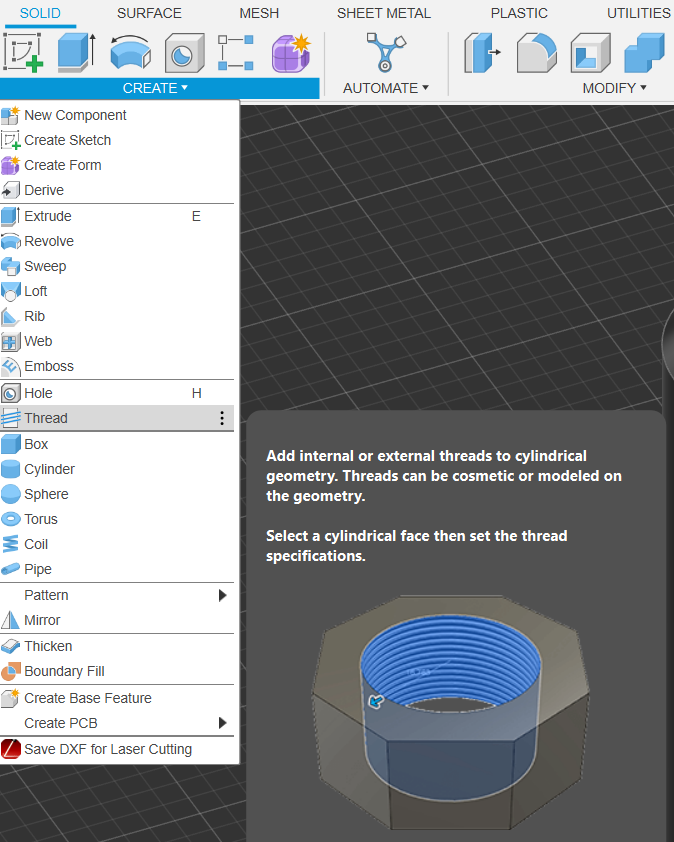Click the Combine toolbar icon
The width and height of the screenshot is (674, 842).
coord(644,53)
